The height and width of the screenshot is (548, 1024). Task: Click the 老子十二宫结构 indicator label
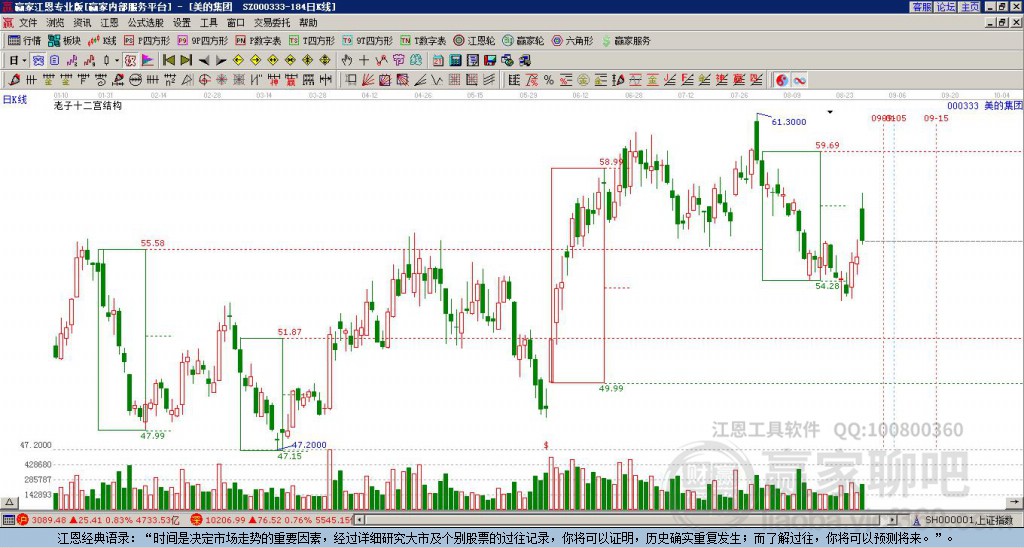click(88, 105)
